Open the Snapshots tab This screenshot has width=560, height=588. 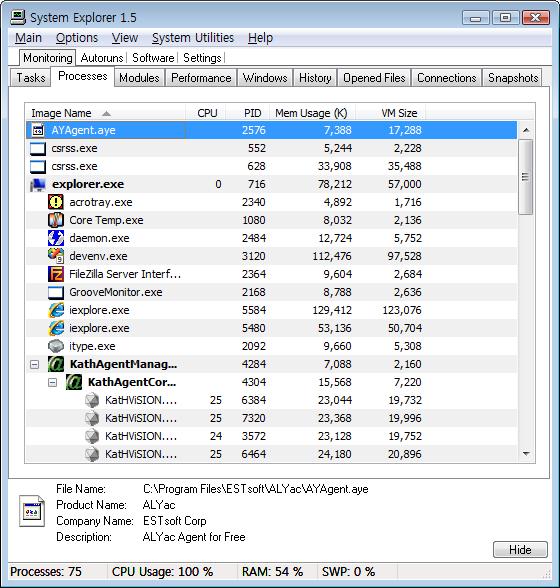click(x=513, y=78)
